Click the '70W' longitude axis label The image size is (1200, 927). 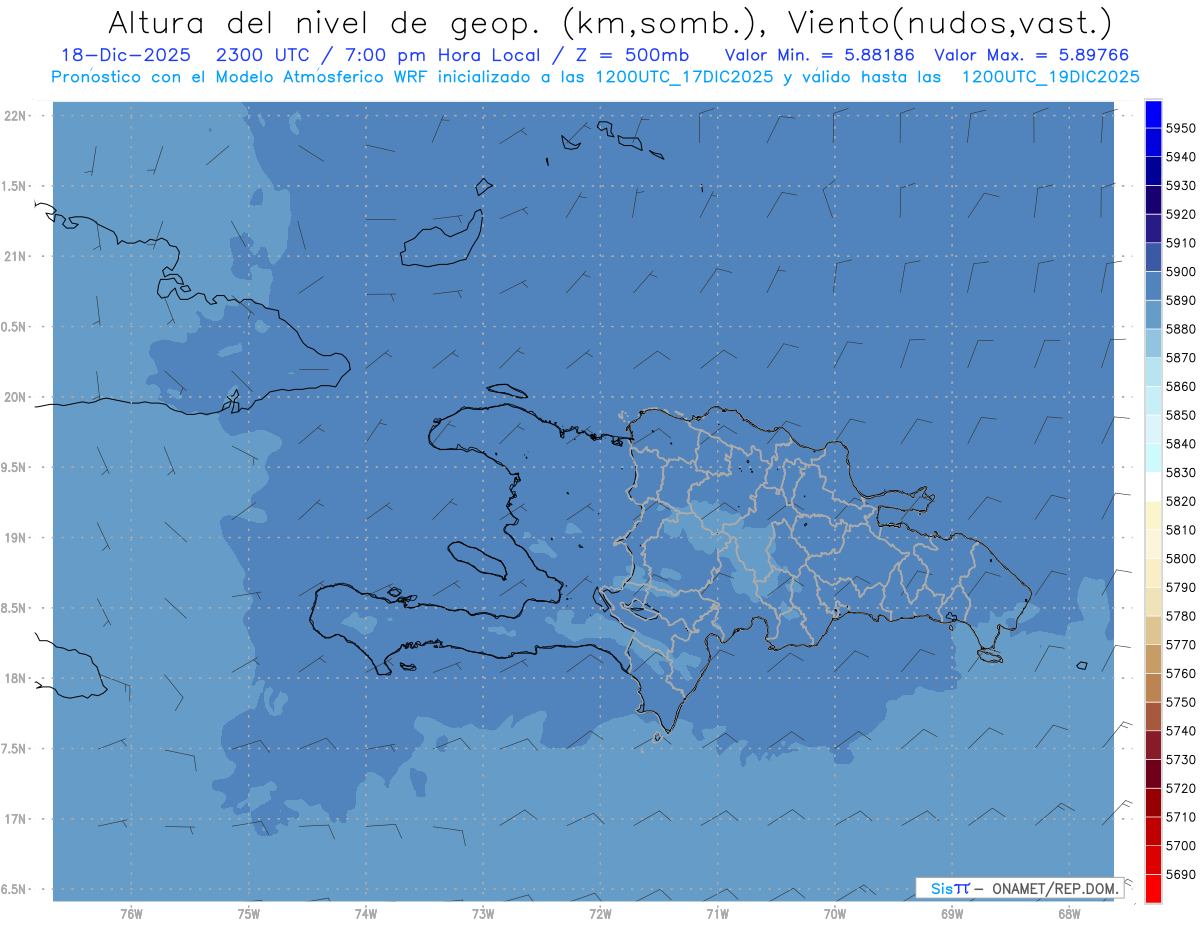(835, 914)
